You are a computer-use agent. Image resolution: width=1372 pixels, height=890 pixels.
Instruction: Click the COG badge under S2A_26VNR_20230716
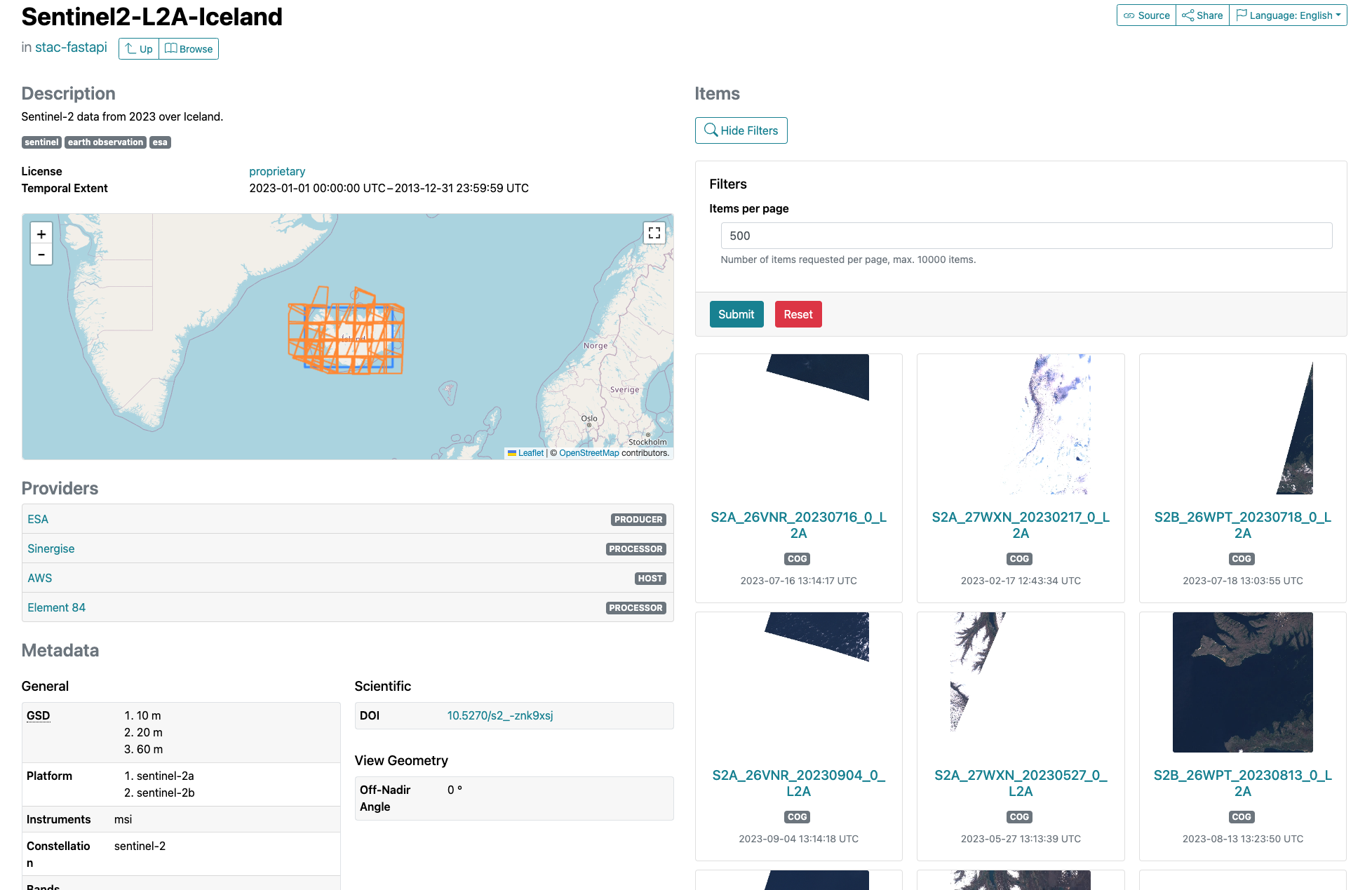click(x=798, y=559)
